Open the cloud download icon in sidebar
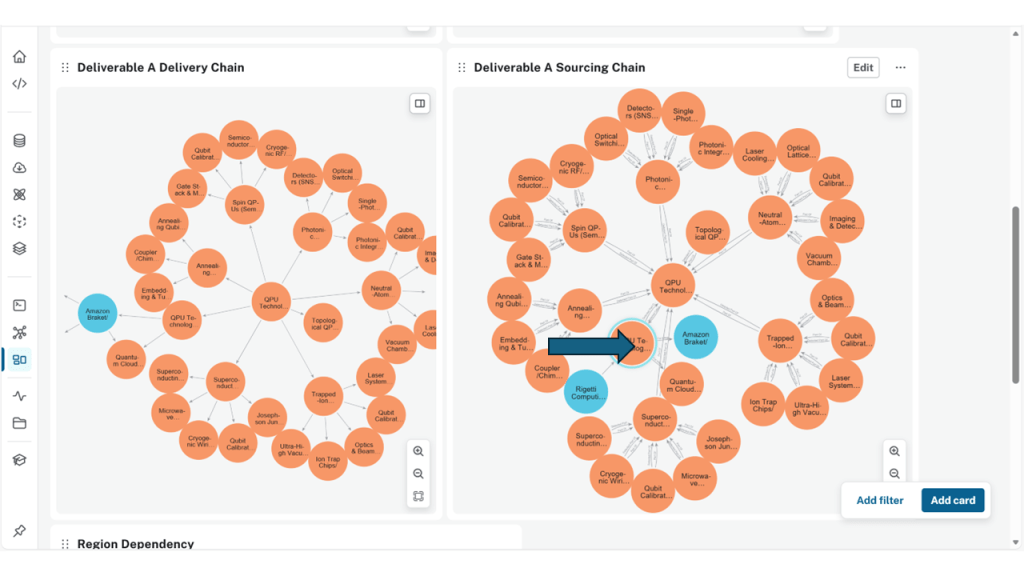Screen dimensions: 1024x576 (19, 168)
